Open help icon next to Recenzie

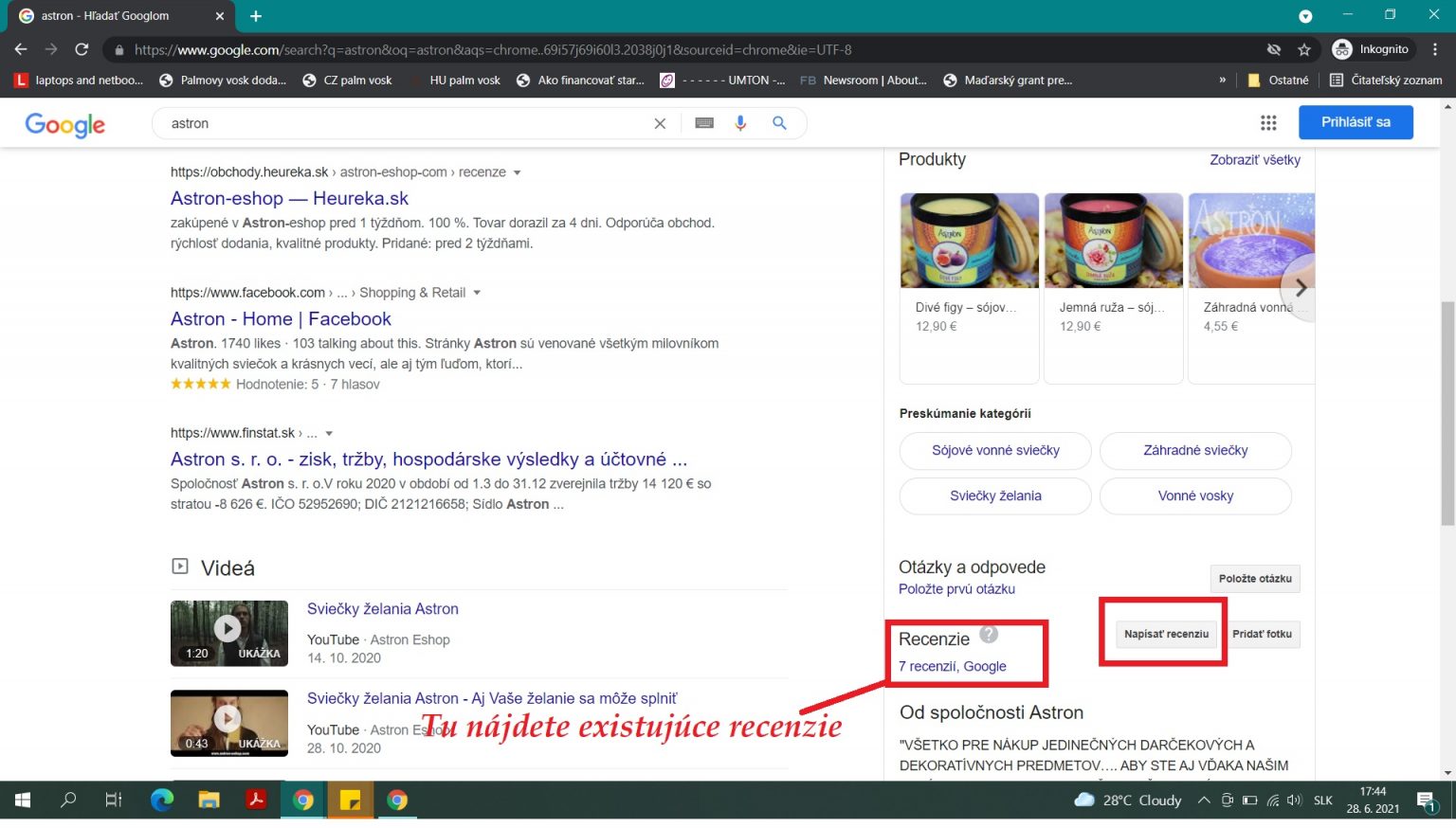[989, 635]
